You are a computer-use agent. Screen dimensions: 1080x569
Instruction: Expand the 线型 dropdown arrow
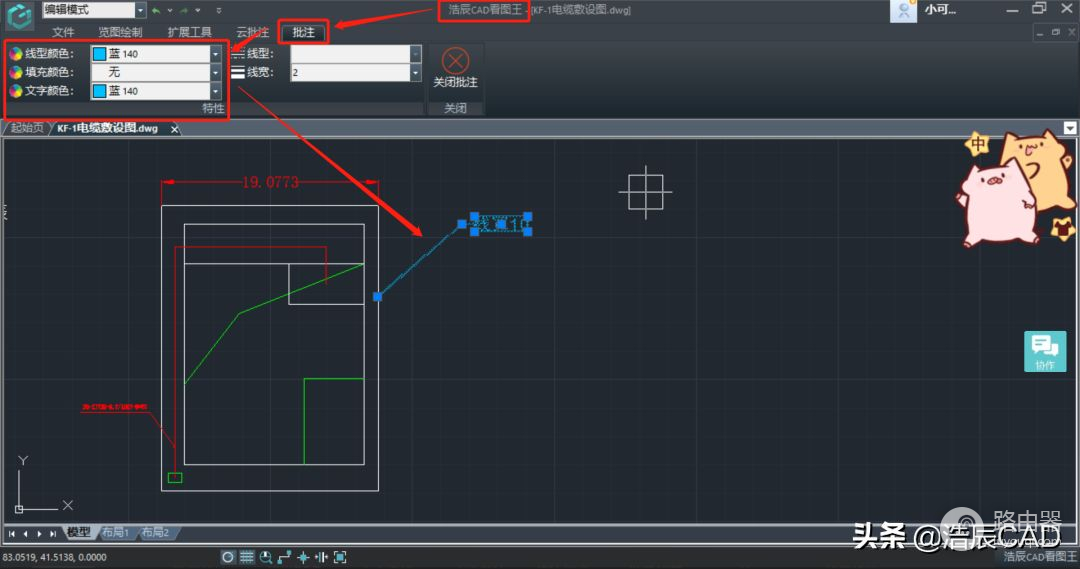pyautogui.click(x=415, y=54)
